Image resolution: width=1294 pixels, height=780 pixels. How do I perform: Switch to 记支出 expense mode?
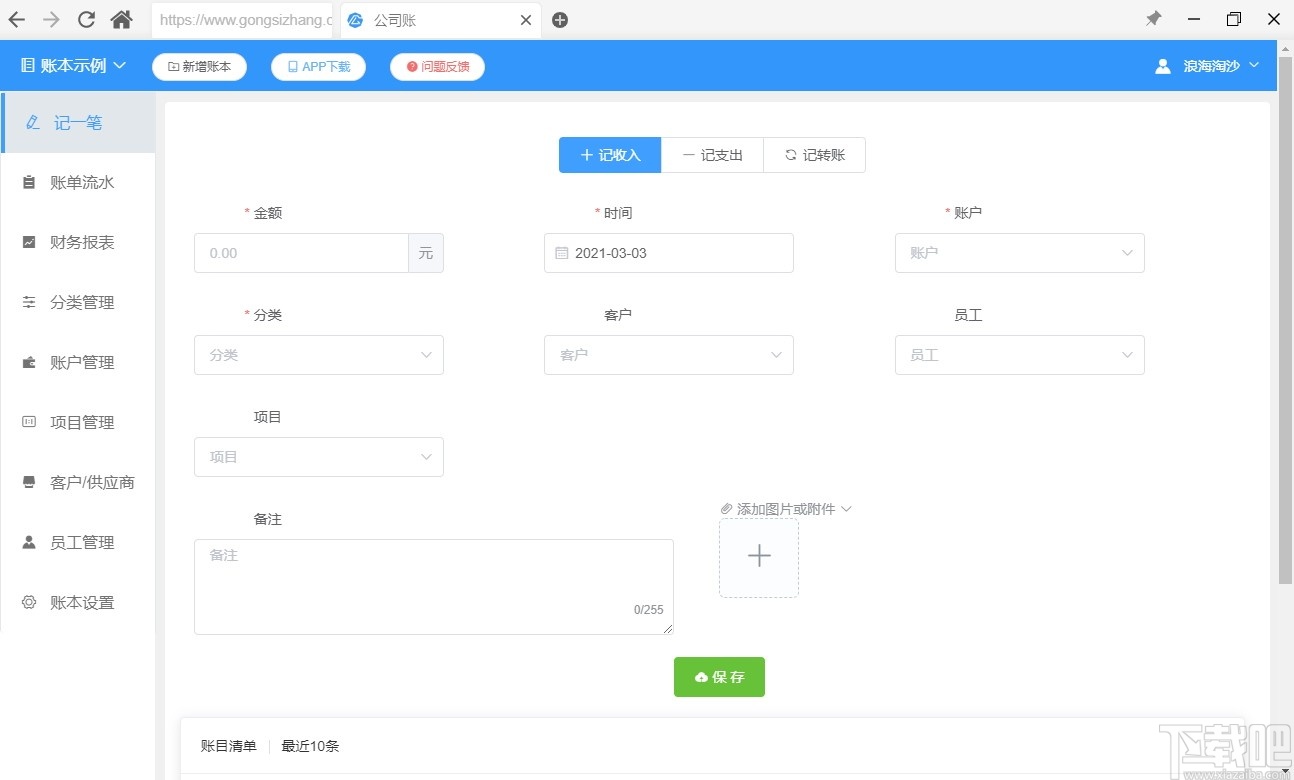712,155
